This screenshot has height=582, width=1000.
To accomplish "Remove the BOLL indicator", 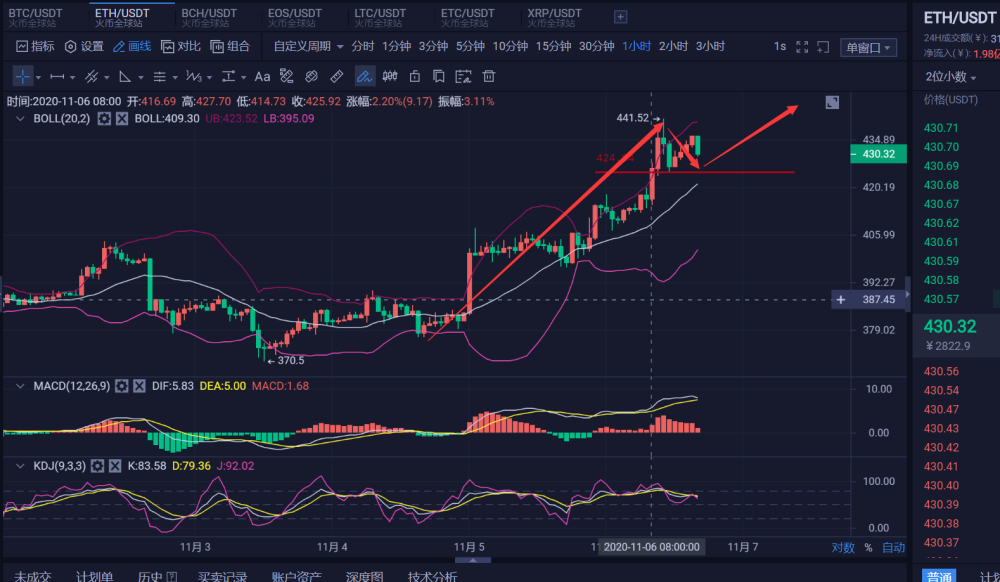I will pos(122,119).
